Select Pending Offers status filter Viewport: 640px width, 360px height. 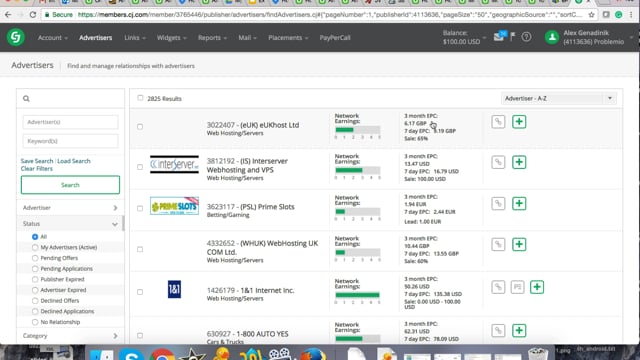click(35, 258)
